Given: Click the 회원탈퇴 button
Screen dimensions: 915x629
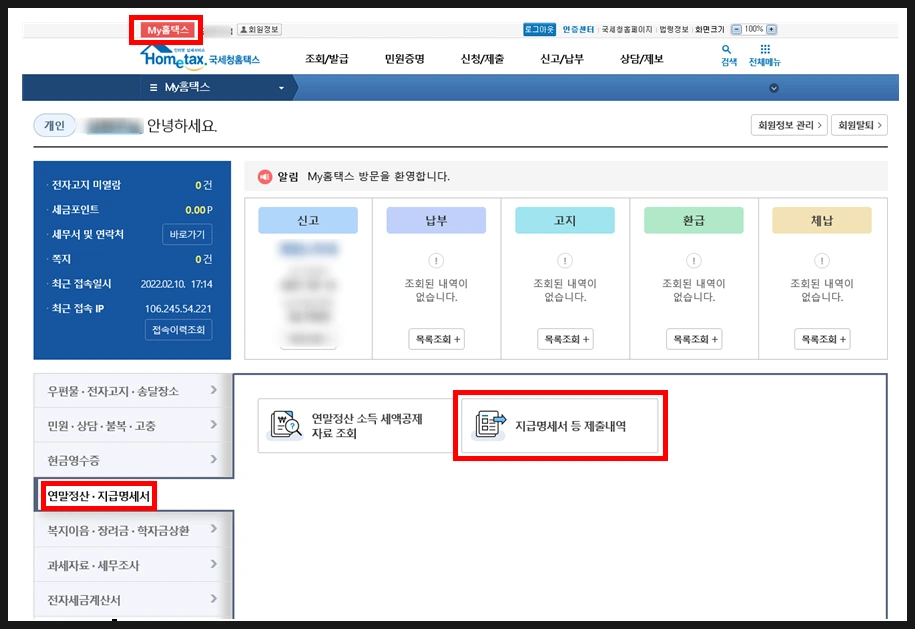Looking at the screenshot, I should [859, 124].
